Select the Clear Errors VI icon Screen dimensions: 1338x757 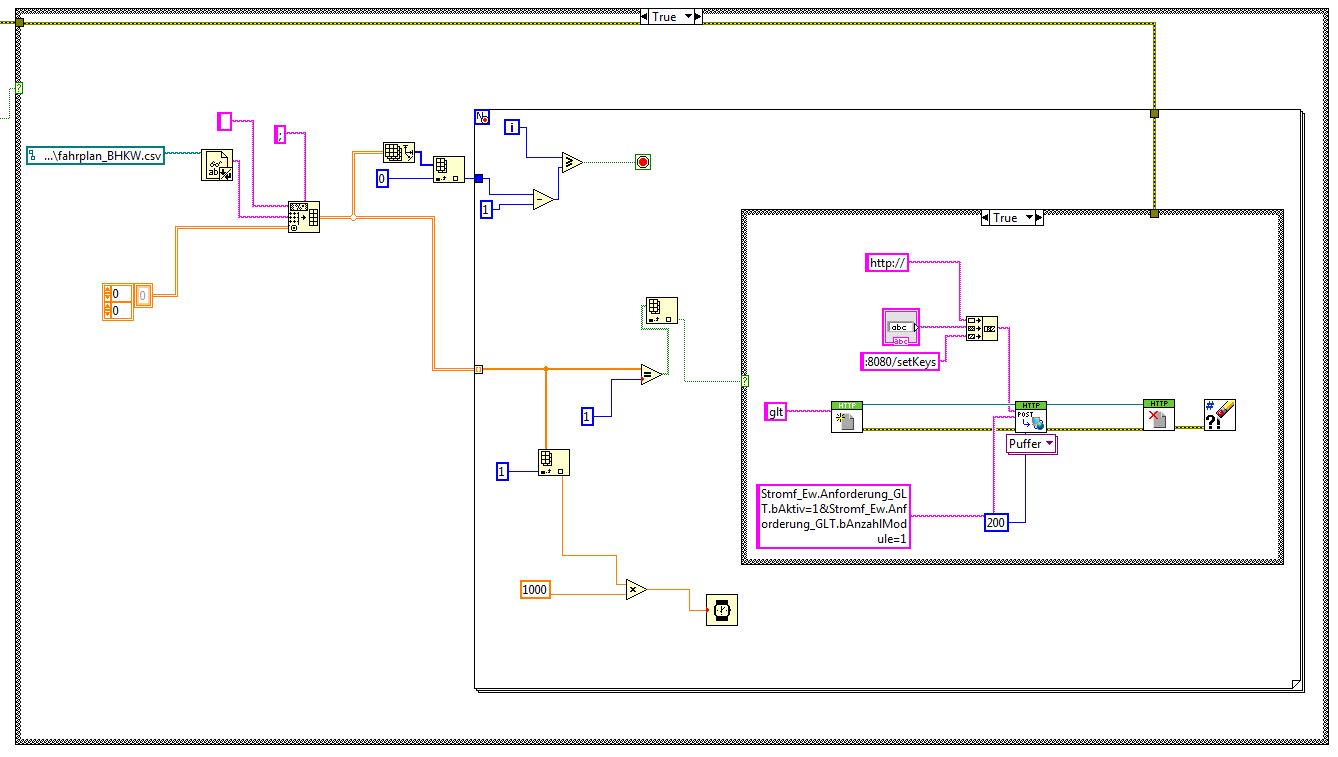click(x=1220, y=415)
